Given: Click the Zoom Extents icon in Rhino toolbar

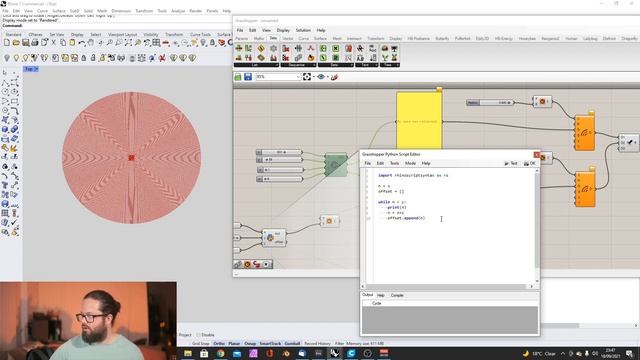Looking at the screenshot, I should pos(128,43).
